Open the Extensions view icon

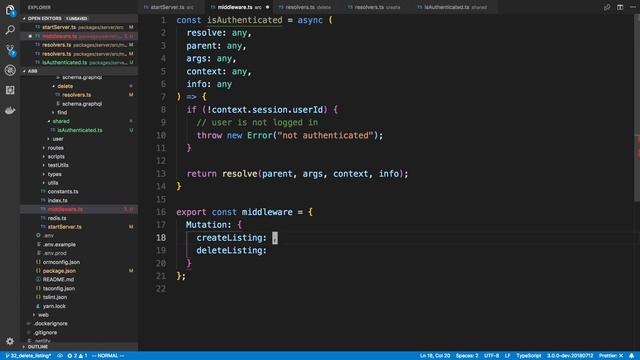[10, 90]
